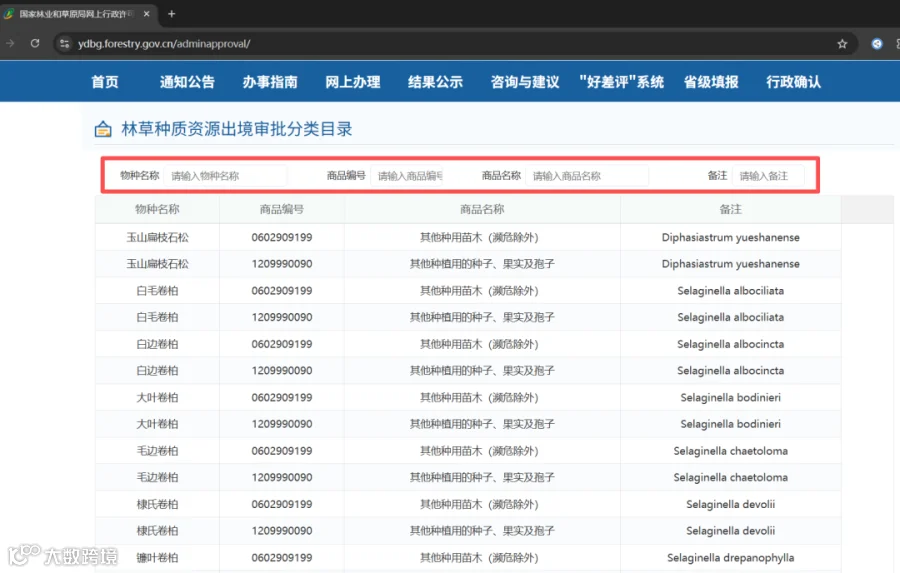
Task: Select the active browser tab title
Action: coord(76,14)
